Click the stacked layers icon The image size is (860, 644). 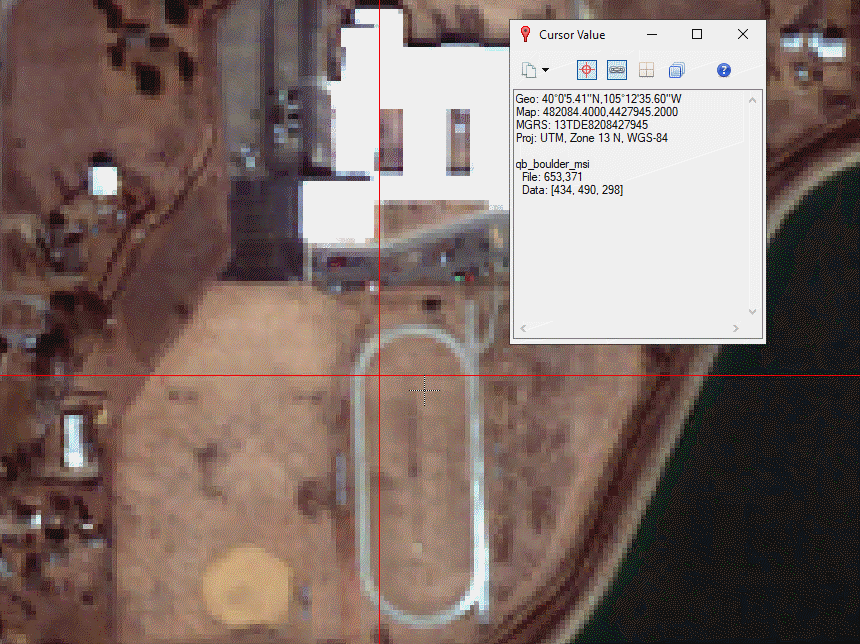point(677,70)
